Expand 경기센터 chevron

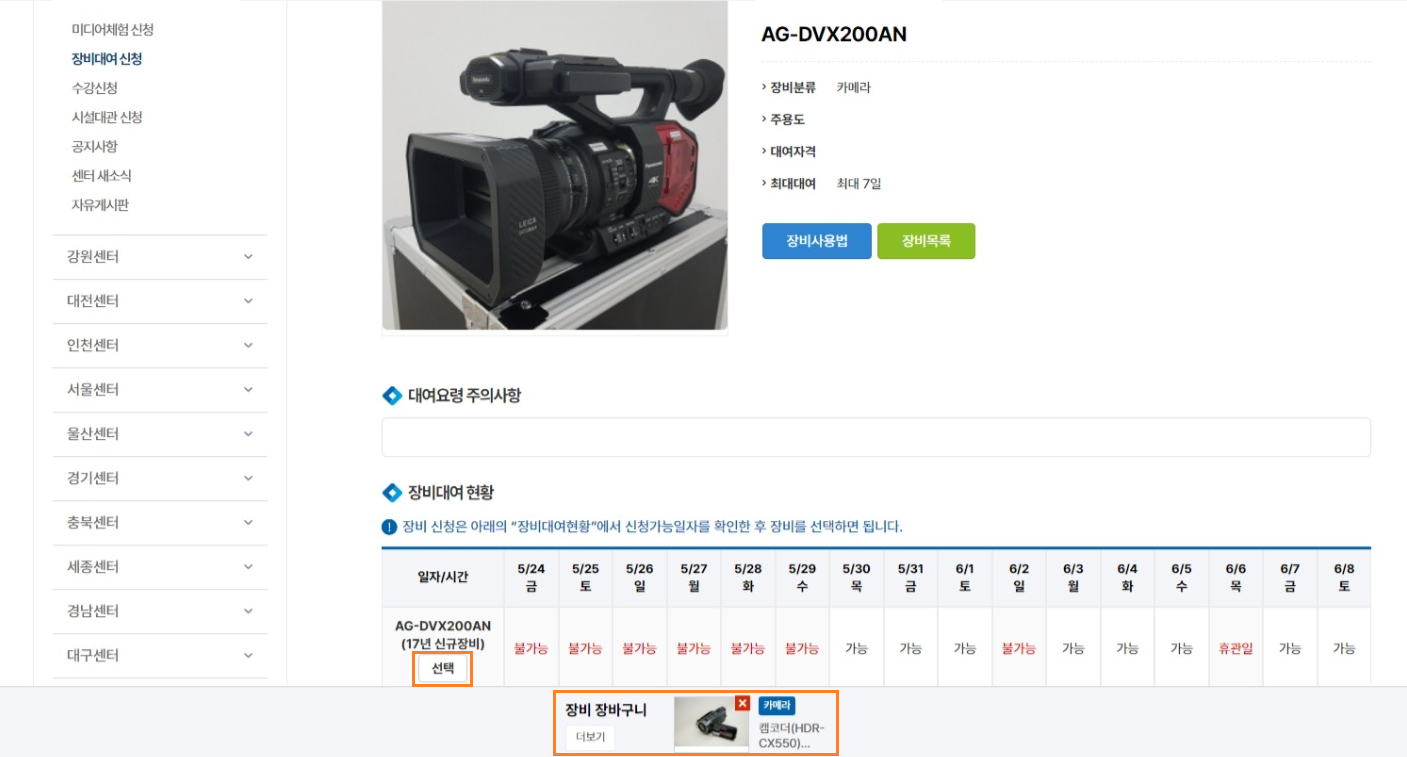click(x=248, y=478)
